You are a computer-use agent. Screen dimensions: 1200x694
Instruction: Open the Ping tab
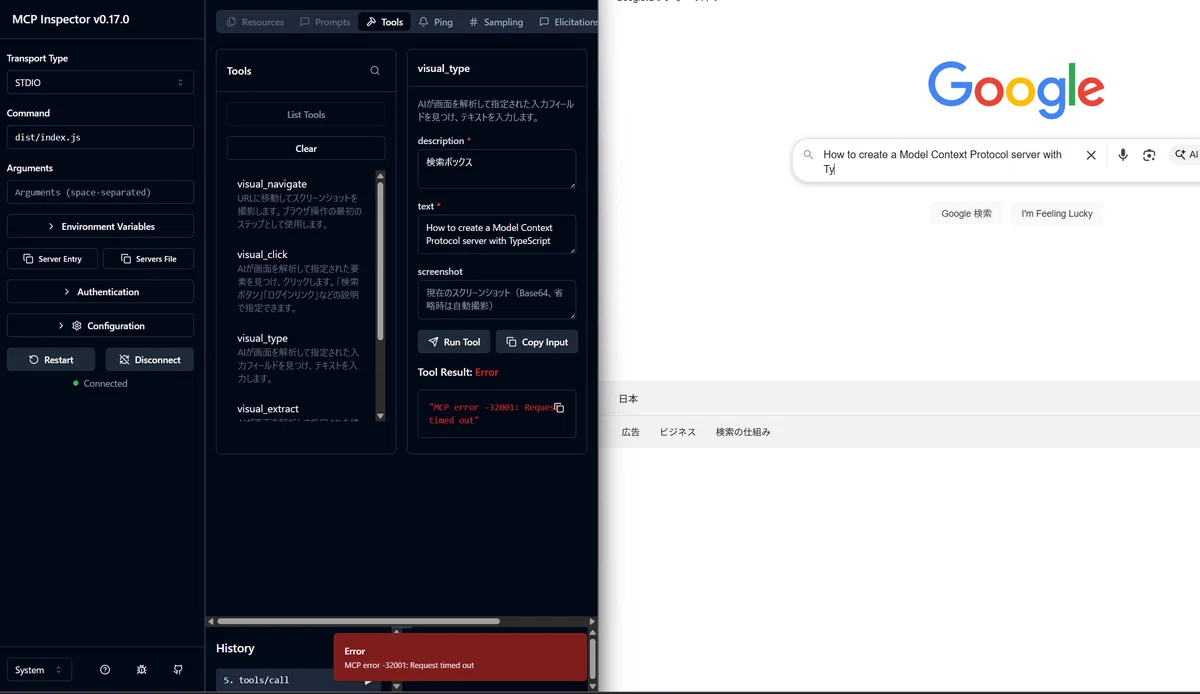click(436, 22)
